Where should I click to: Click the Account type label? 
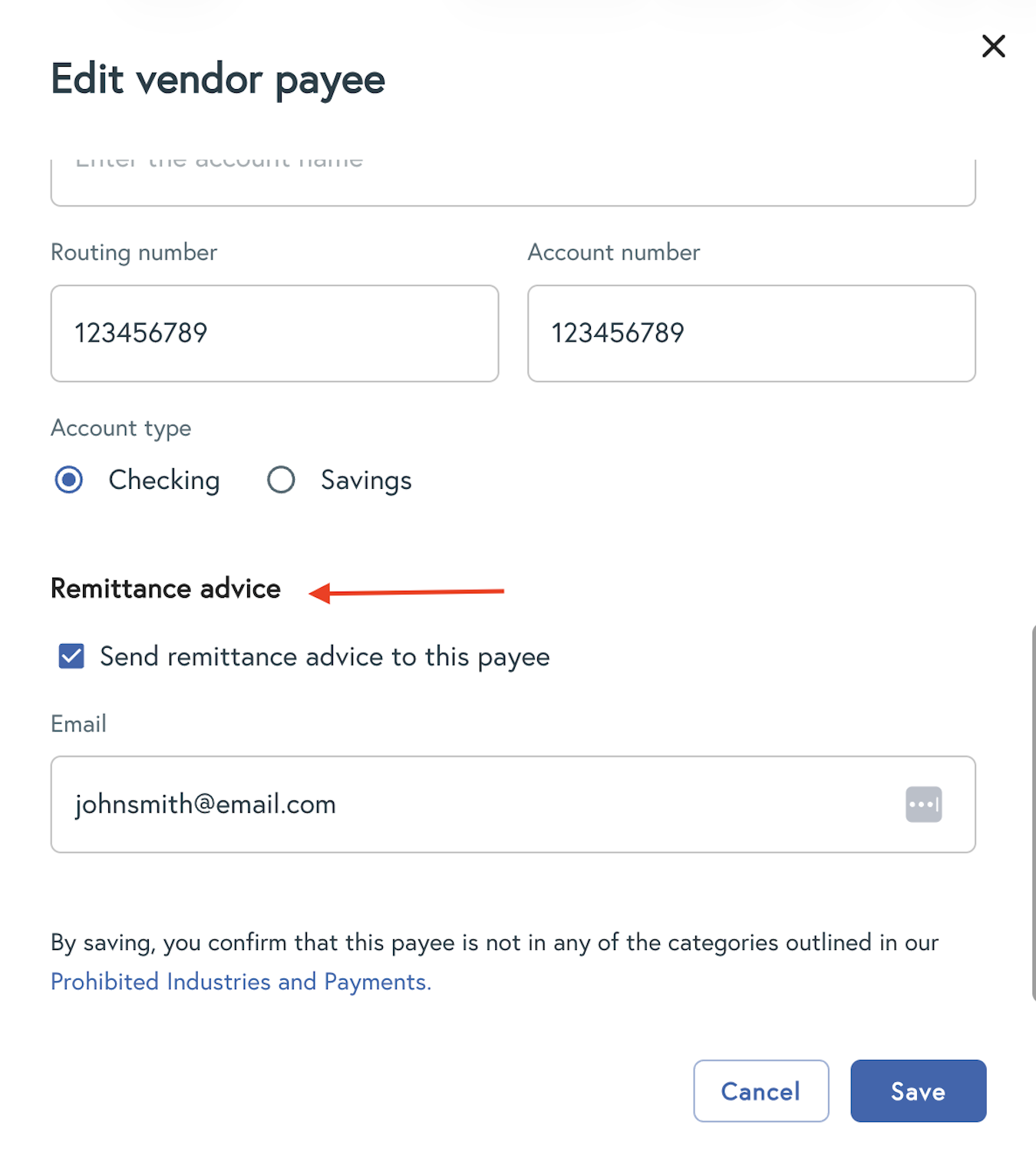pyautogui.click(x=121, y=428)
